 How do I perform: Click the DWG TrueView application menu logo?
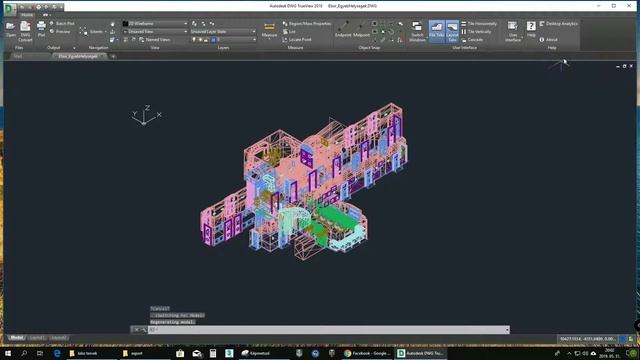[x=10, y=8]
